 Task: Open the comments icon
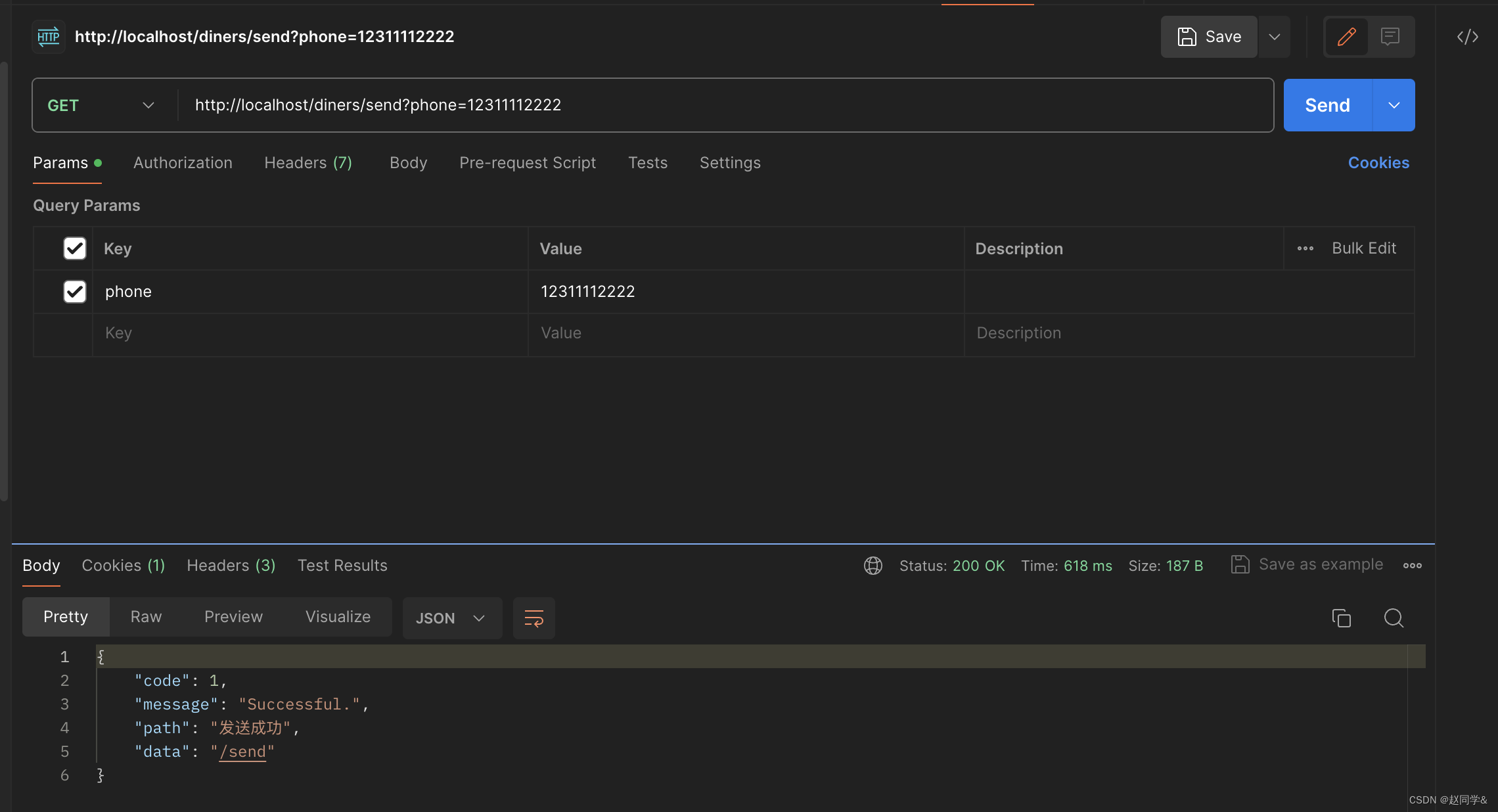pos(1390,37)
